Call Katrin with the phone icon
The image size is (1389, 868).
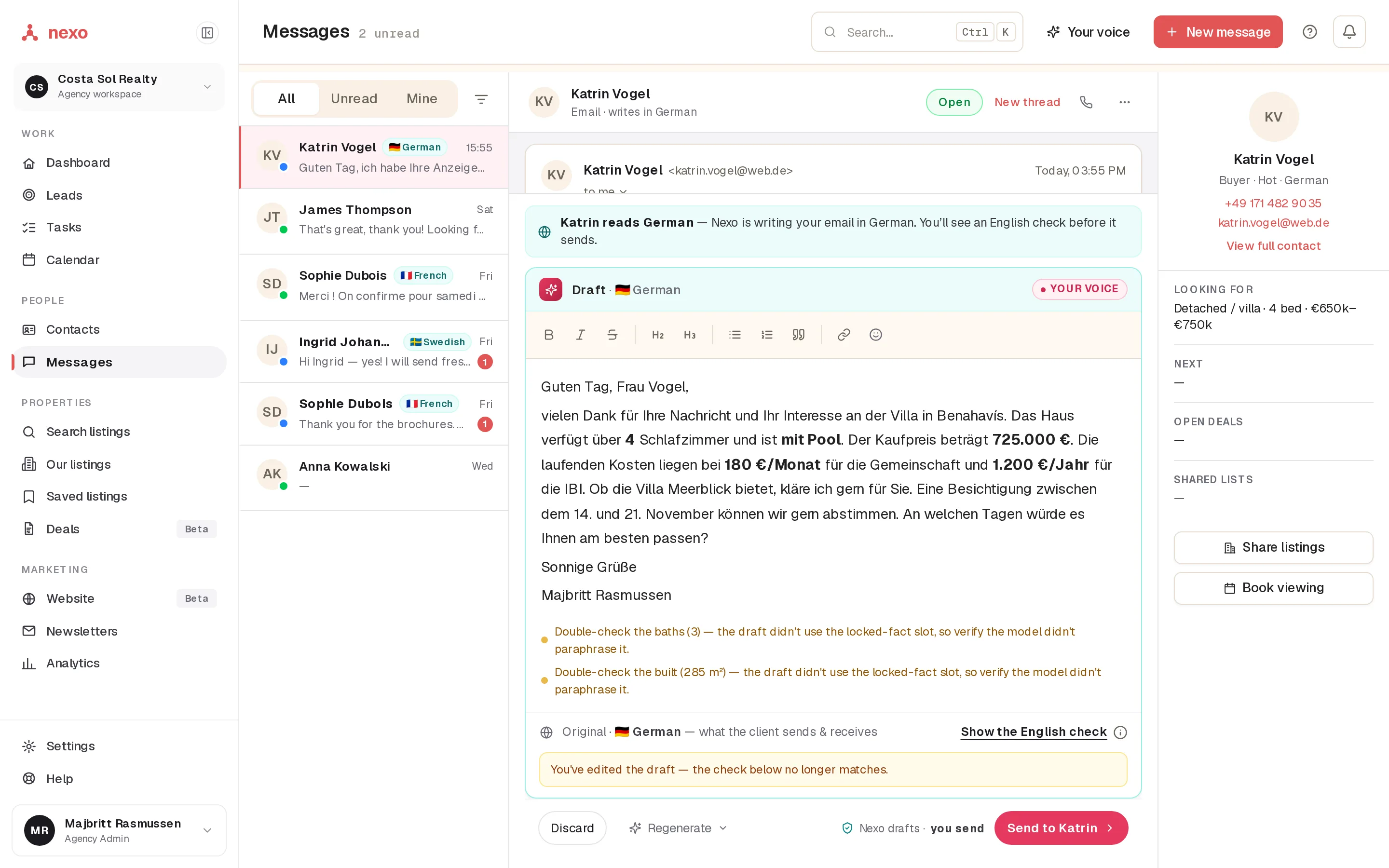pyautogui.click(x=1086, y=102)
